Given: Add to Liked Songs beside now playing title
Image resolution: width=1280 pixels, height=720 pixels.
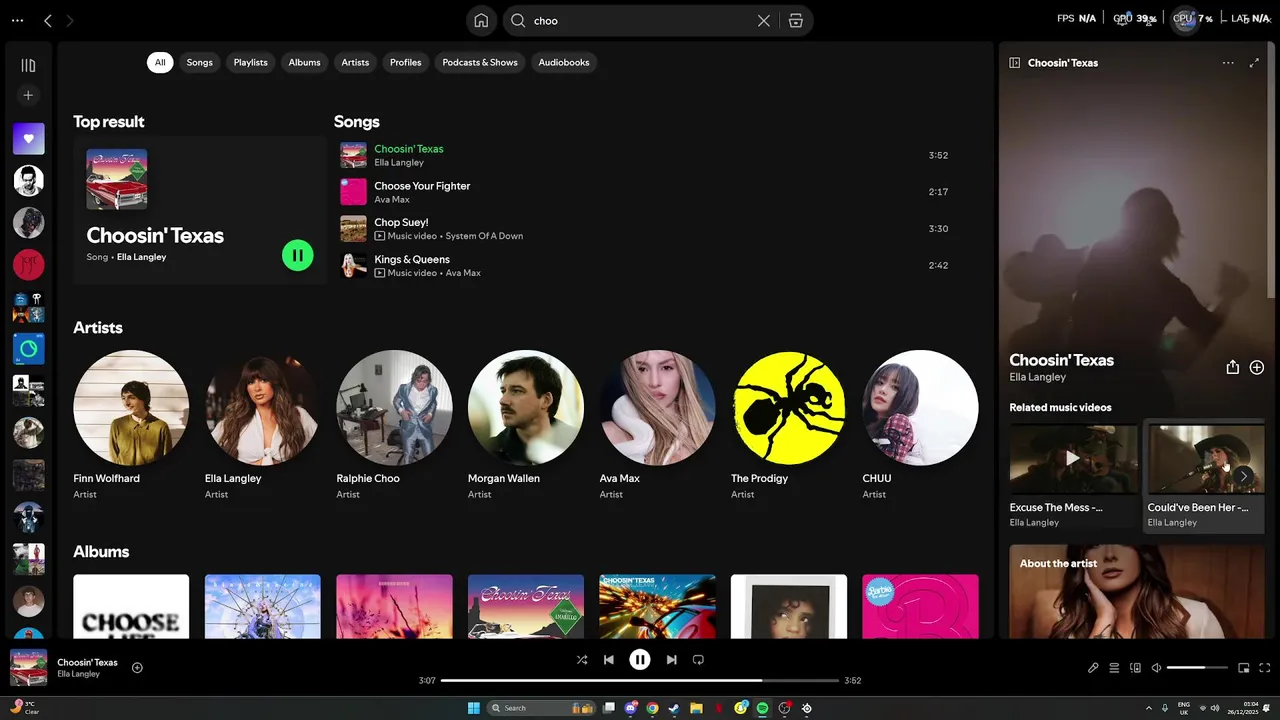Looking at the screenshot, I should click(x=137, y=668).
